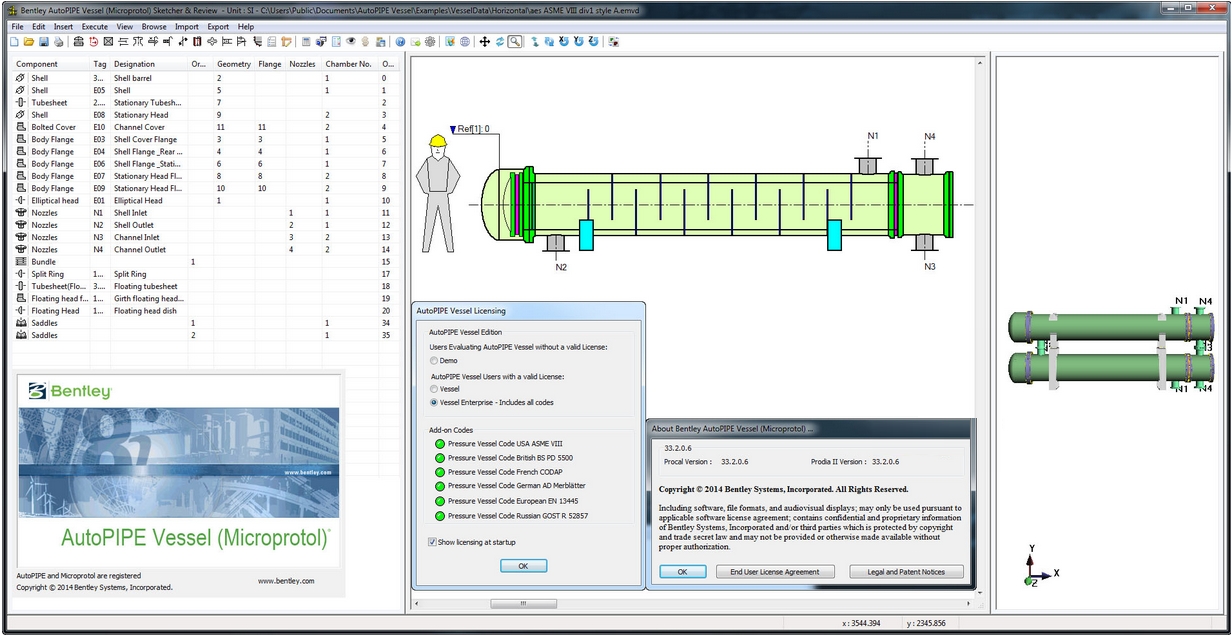Select the Split Ring component row
Viewport: 1232px width, 637px height.
point(205,274)
